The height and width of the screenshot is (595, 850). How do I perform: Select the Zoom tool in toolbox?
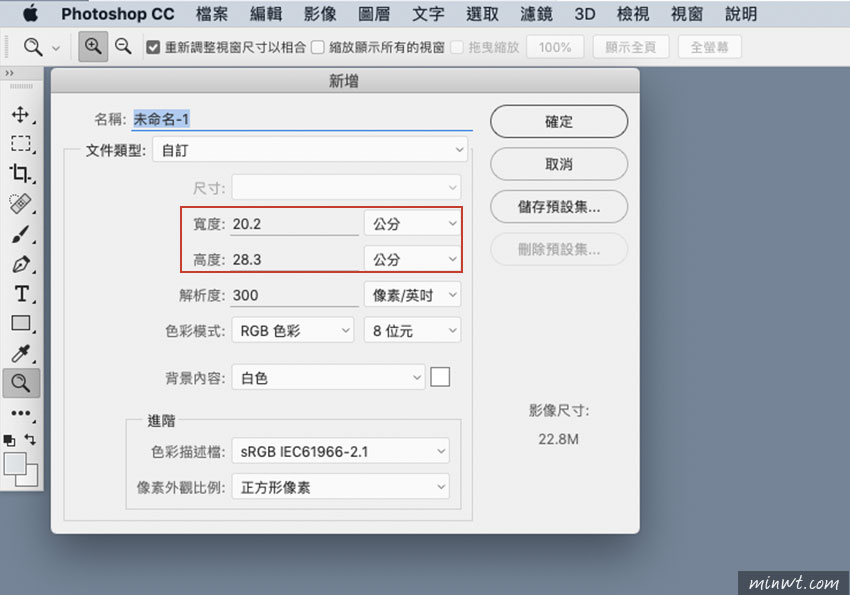(x=21, y=383)
